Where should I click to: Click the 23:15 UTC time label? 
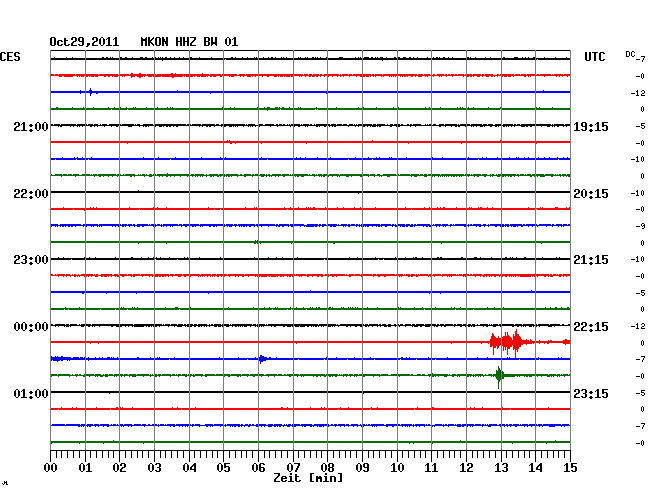point(591,393)
